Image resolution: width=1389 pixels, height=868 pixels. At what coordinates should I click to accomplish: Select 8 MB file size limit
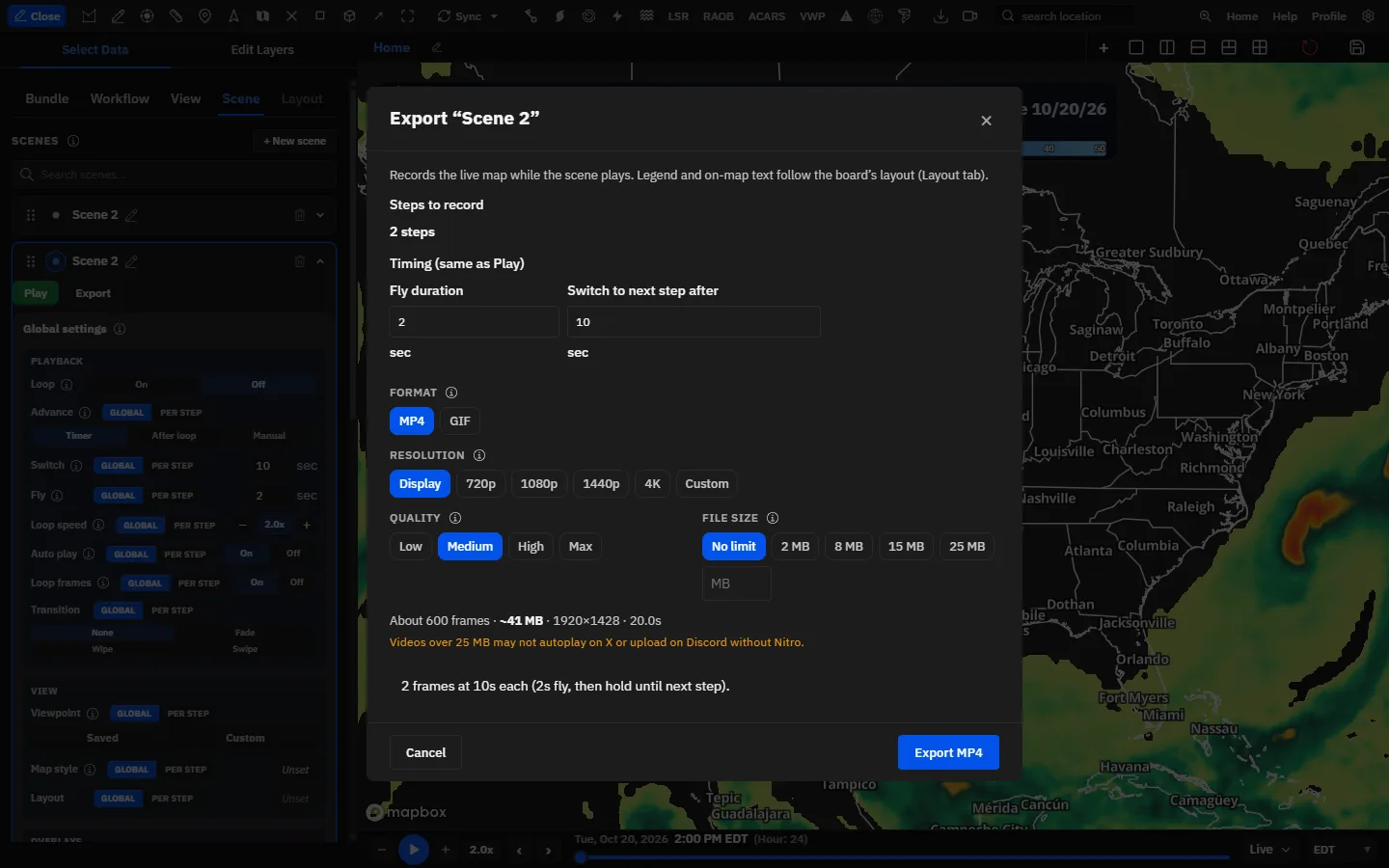coord(849,546)
